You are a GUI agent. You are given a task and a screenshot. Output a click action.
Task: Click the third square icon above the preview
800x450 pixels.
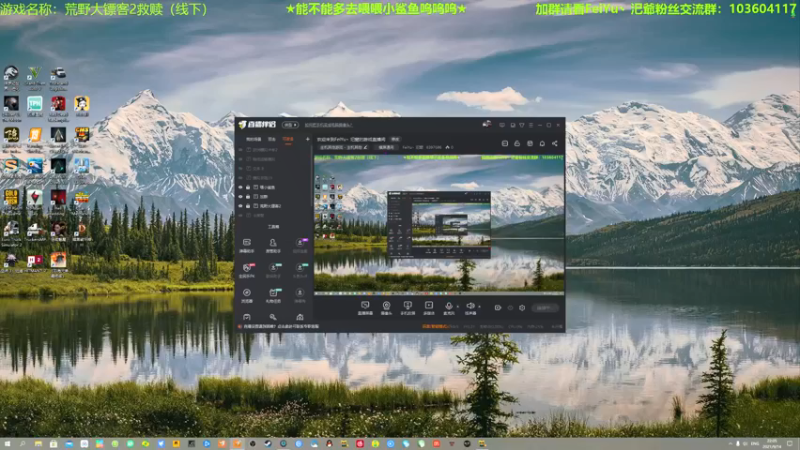tap(530, 144)
